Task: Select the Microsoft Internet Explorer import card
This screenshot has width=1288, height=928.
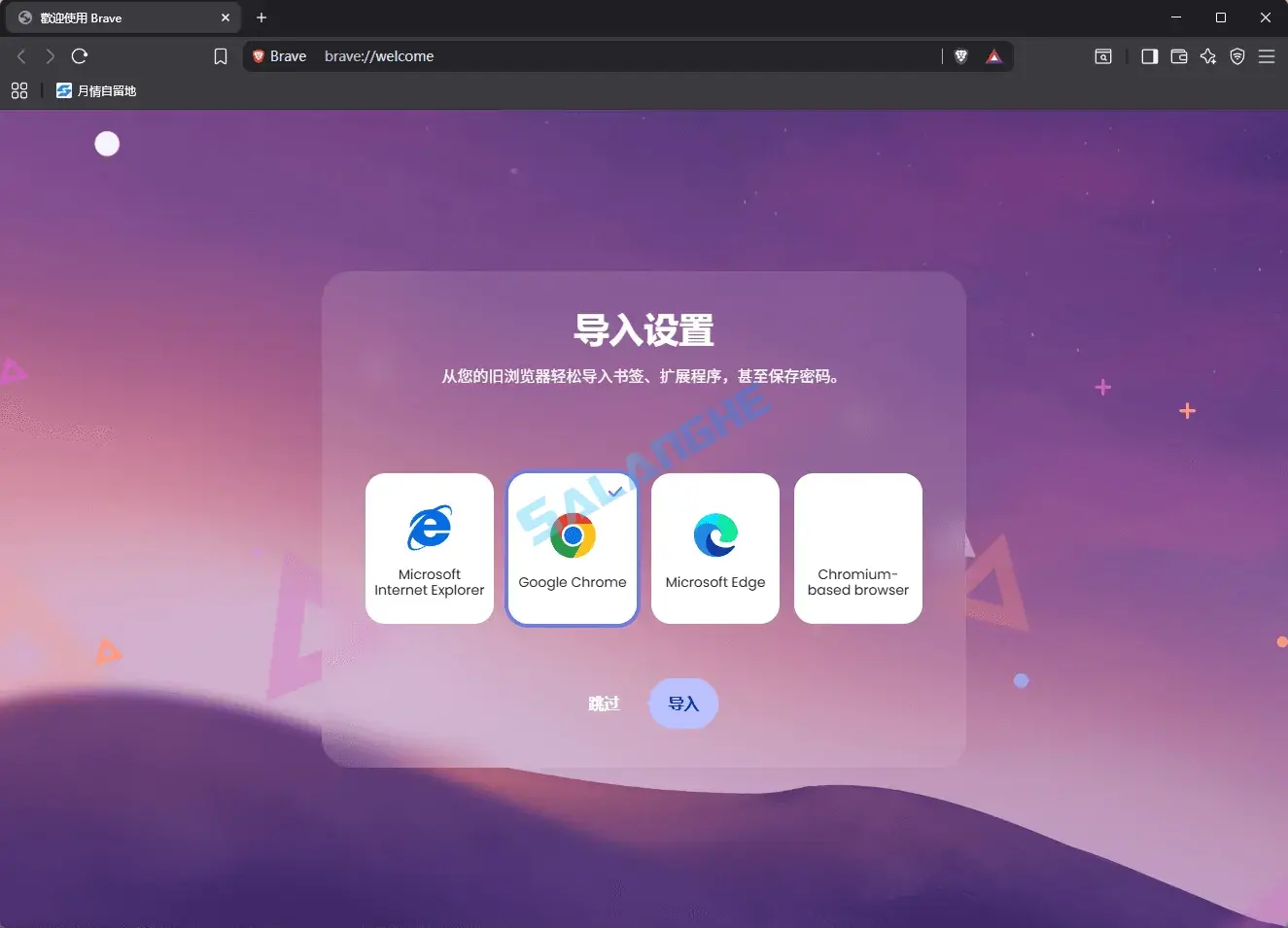Action: [430, 548]
